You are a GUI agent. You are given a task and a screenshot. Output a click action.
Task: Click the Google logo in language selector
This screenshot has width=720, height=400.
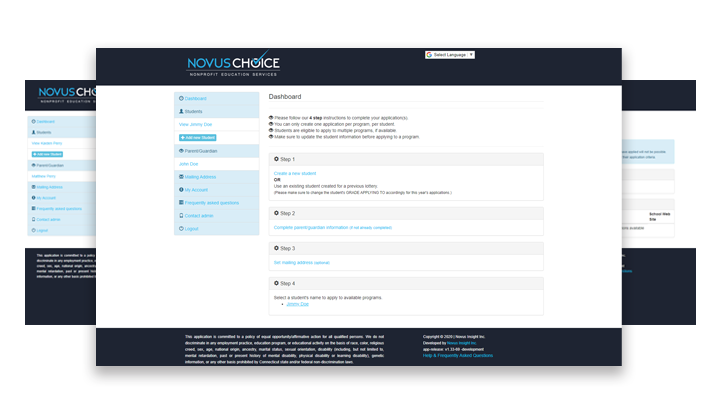[x=429, y=55]
